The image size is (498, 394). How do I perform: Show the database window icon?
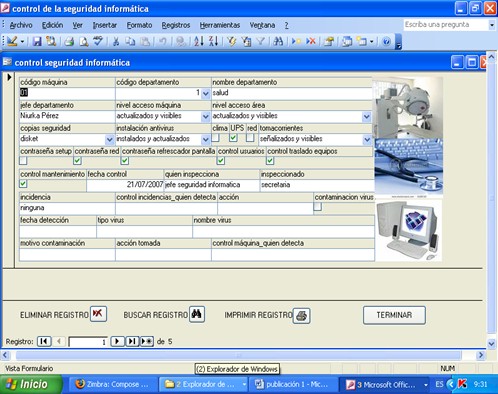(x=347, y=41)
